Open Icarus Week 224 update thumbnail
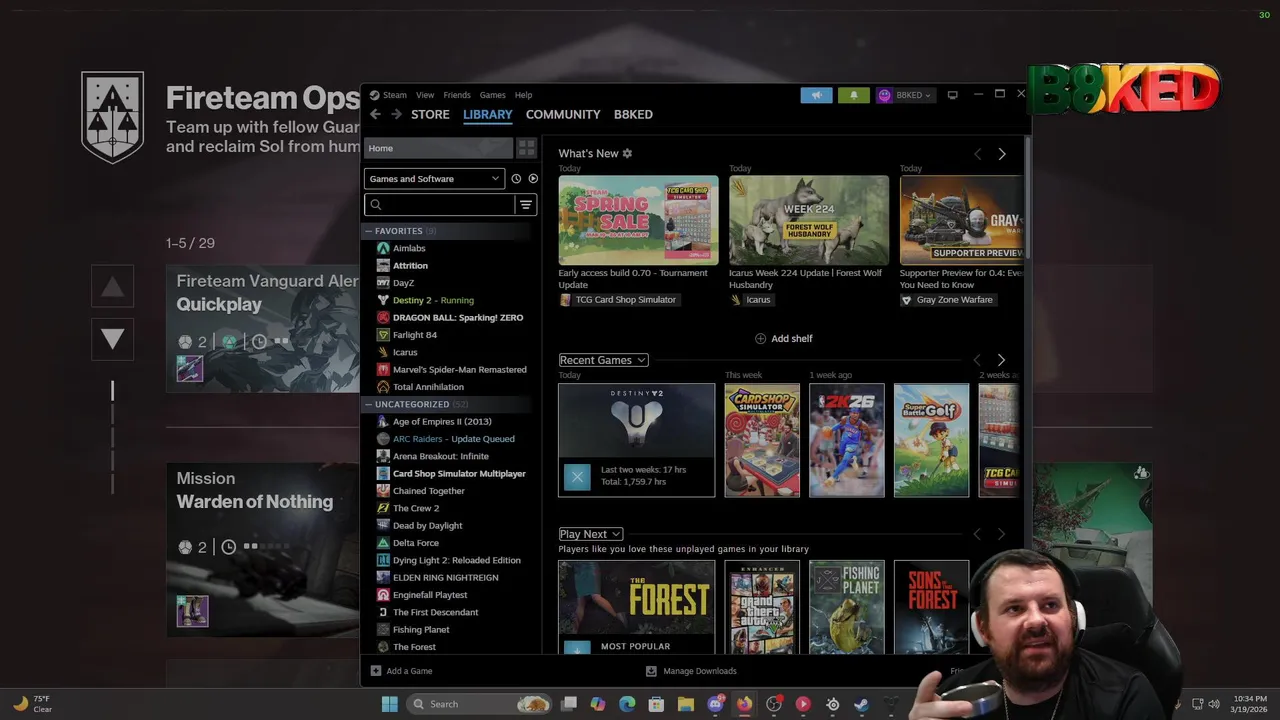The image size is (1280, 720). coord(808,220)
